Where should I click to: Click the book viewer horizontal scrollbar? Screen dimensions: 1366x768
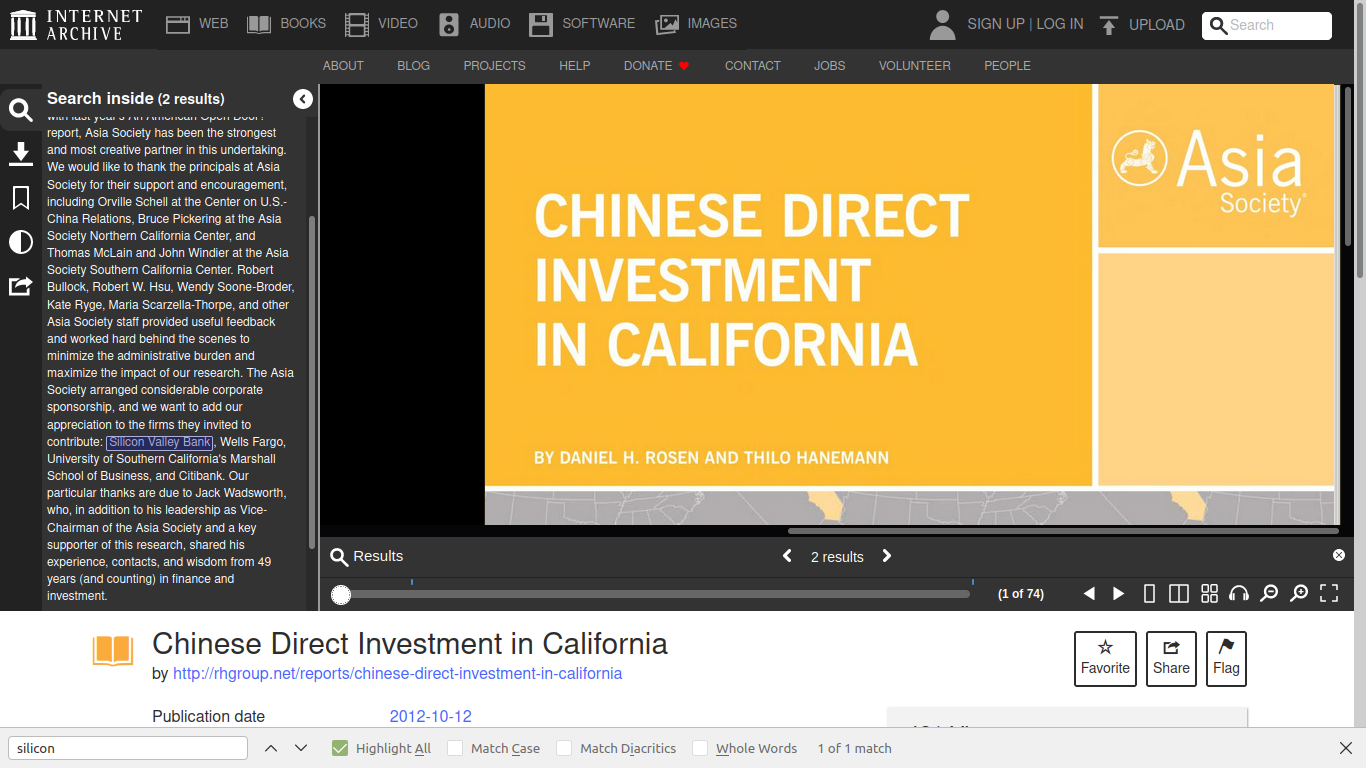(1063, 531)
